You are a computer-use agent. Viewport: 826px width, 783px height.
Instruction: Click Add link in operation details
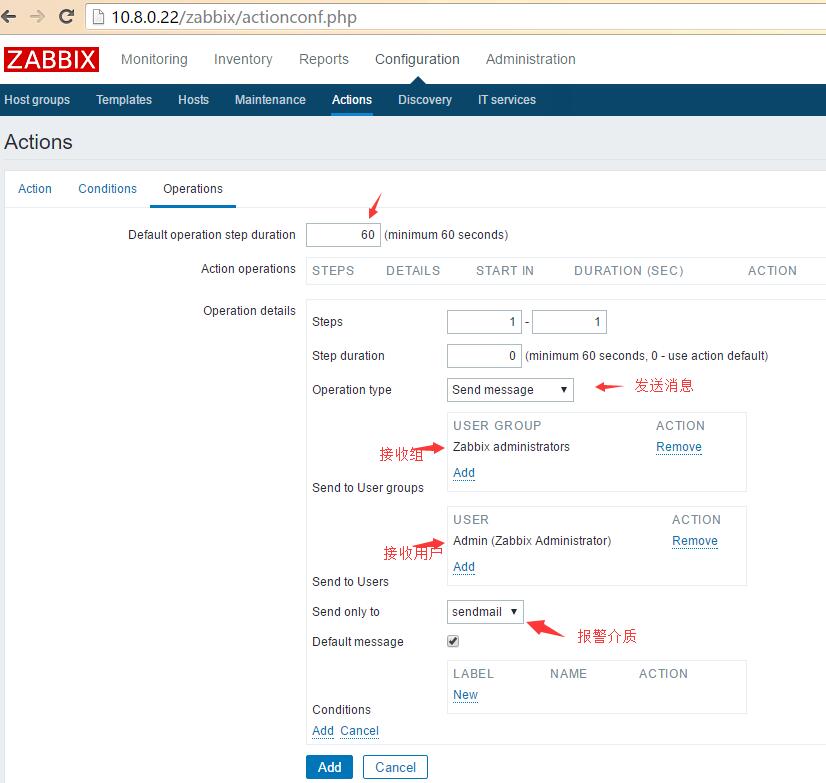click(x=322, y=731)
